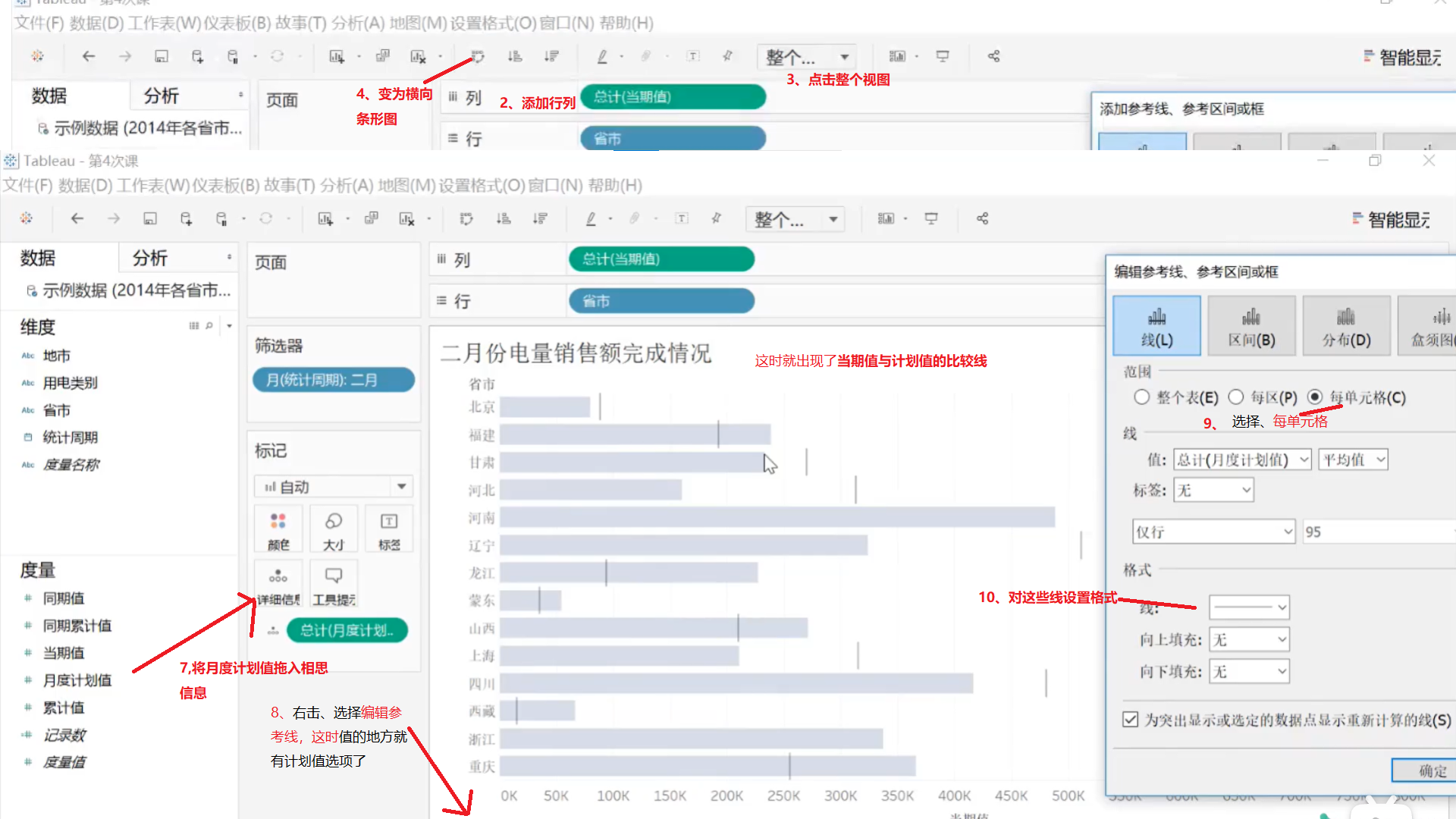The image size is (1456, 819).
Task: Toggle the recalculated line highlight checkbox
Action: pos(1131,720)
